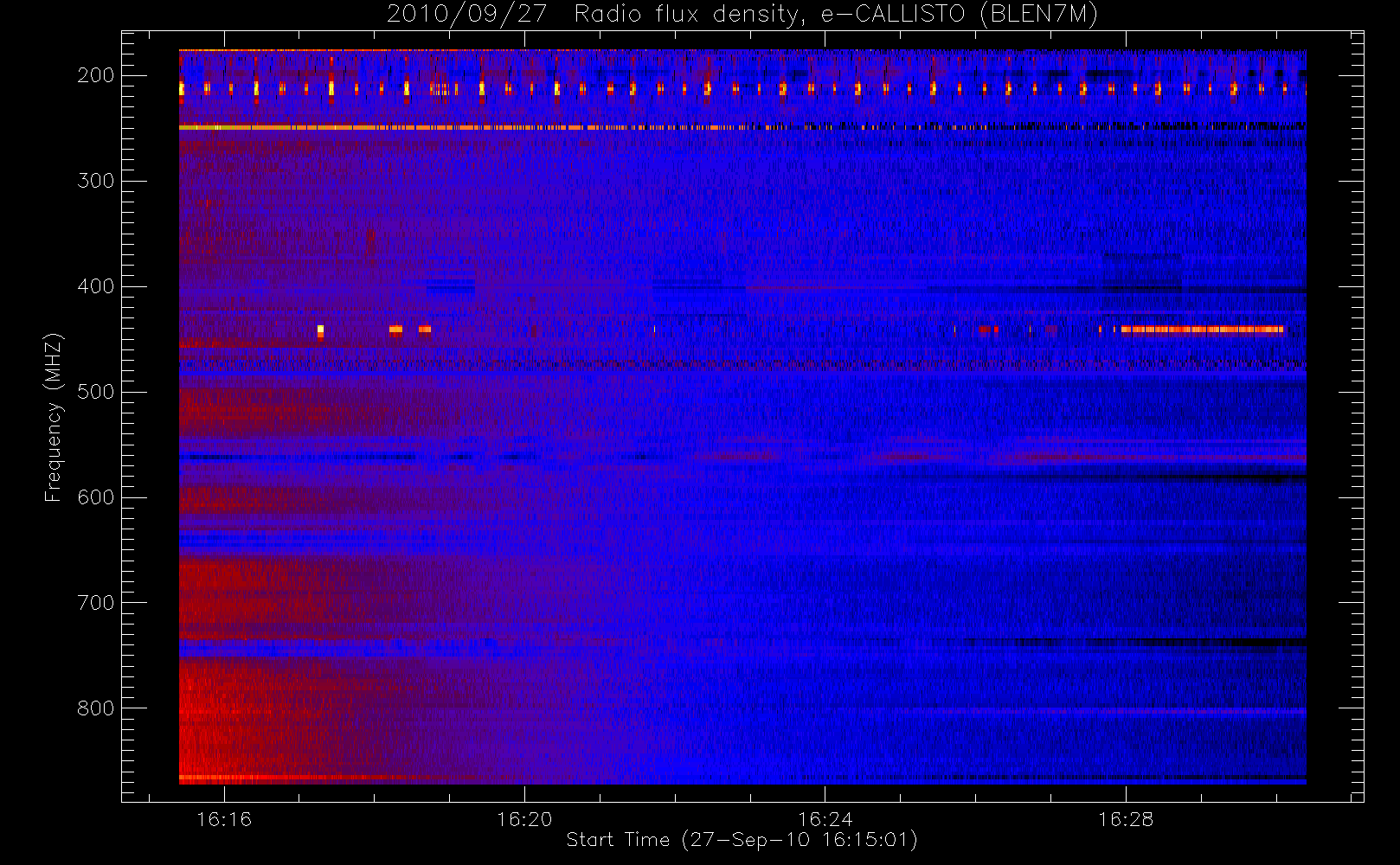Click the 16:20 time tick label
Image resolution: width=1400 pixels, height=865 pixels.
coord(524,818)
